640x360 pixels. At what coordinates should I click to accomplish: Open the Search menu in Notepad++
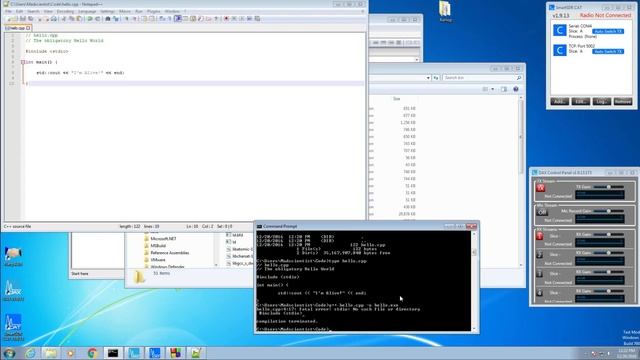click(33, 11)
